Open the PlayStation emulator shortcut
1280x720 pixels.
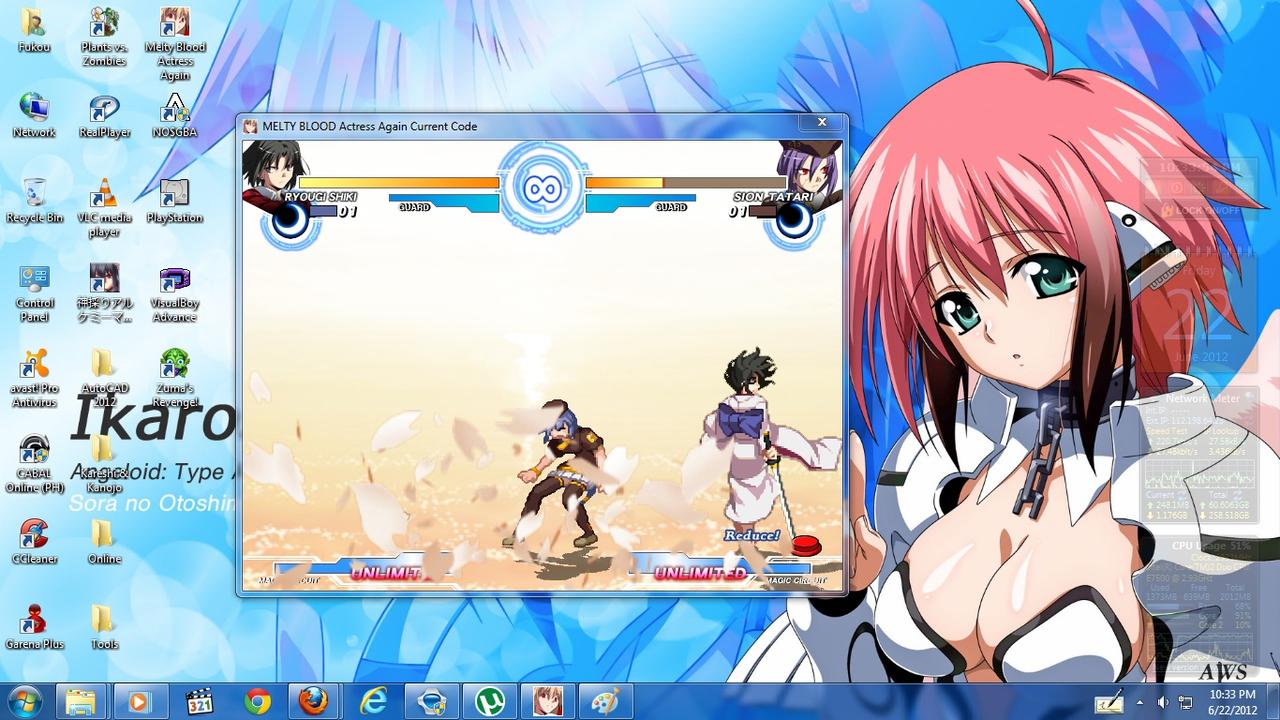(174, 197)
